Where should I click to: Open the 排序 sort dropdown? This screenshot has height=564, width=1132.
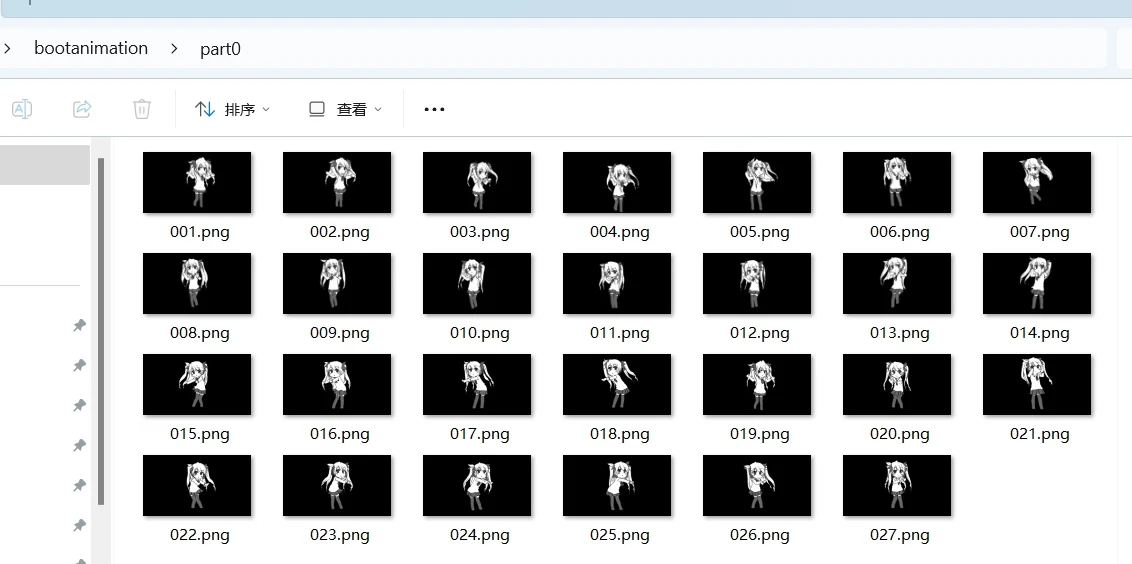pyautogui.click(x=232, y=110)
